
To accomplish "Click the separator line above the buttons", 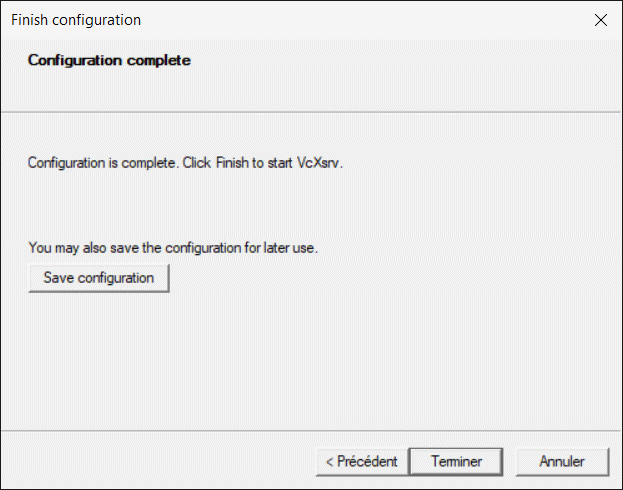I will (311, 431).
